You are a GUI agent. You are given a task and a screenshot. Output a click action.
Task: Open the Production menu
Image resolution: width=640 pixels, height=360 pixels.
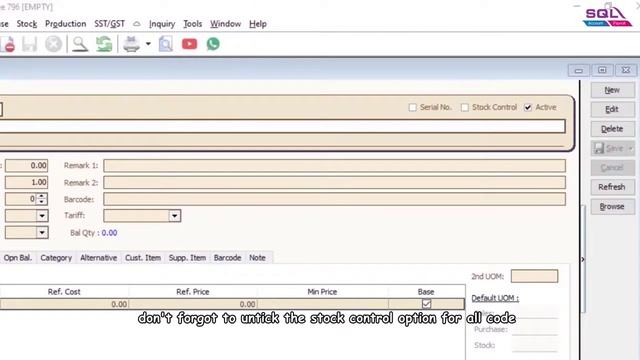[65, 24]
